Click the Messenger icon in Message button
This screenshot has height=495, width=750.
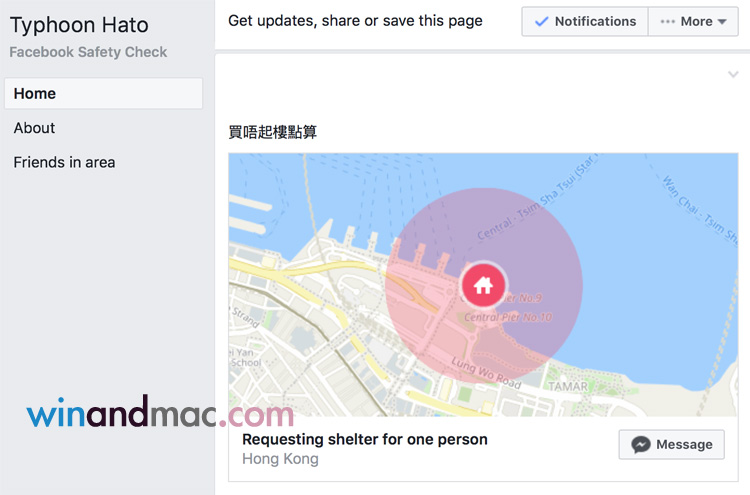(641, 445)
